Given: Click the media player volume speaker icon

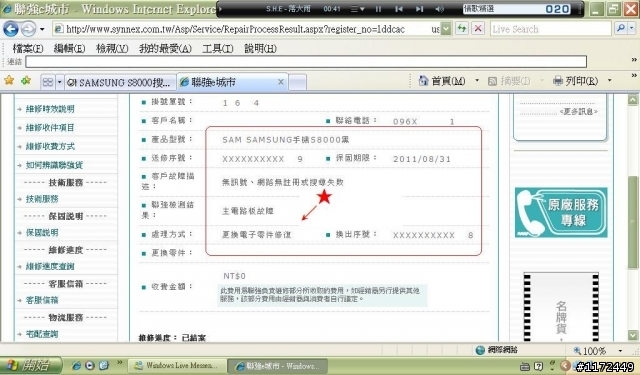Looking at the screenshot, I should tap(439, 9).
